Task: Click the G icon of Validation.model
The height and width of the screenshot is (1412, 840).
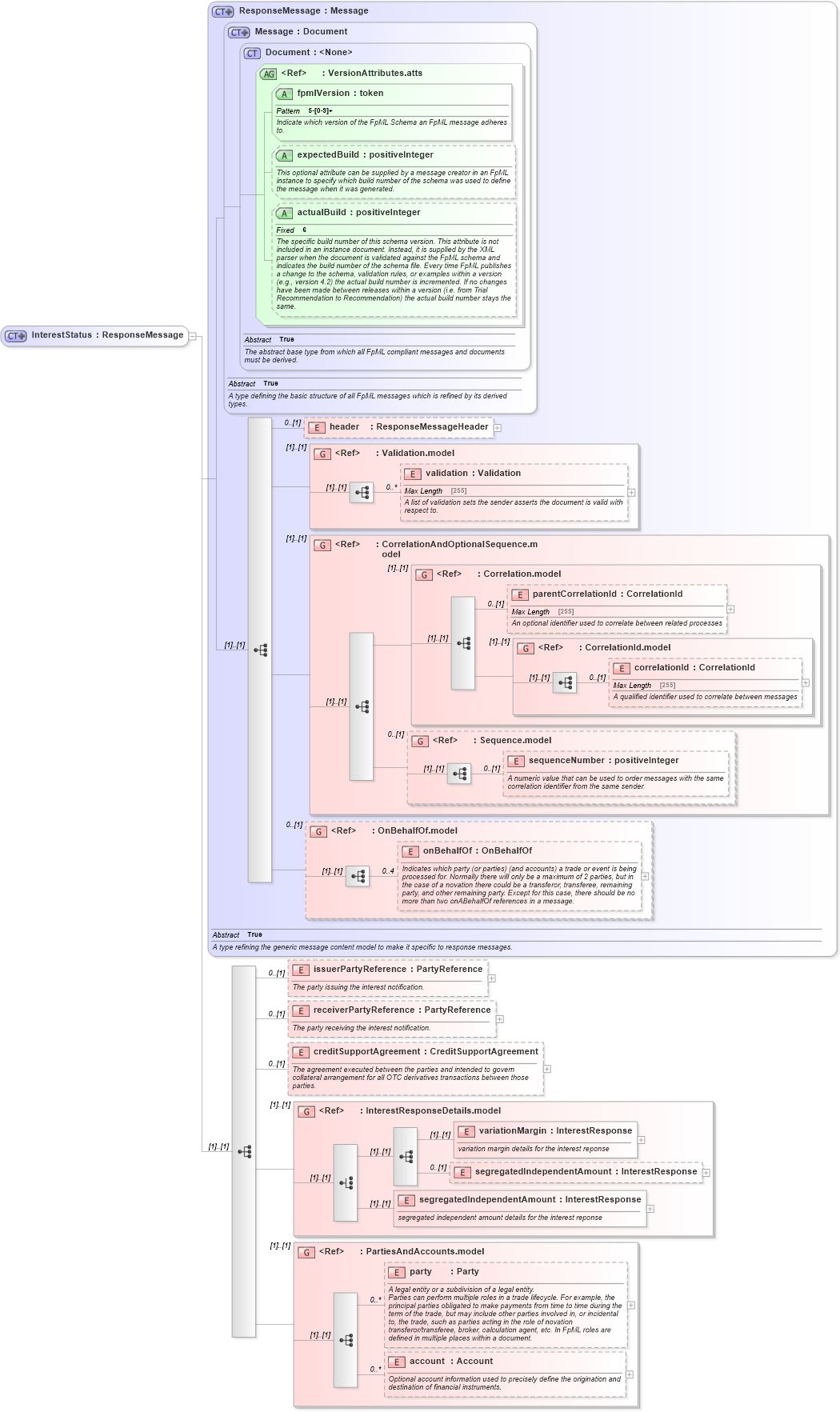Action: (322, 454)
